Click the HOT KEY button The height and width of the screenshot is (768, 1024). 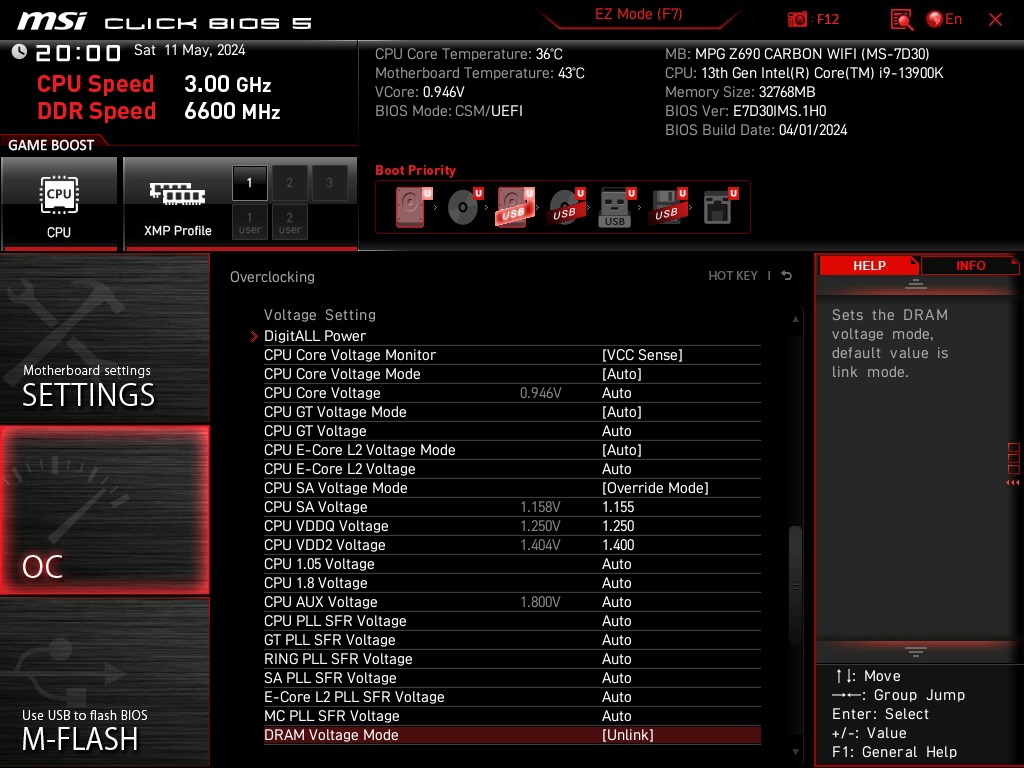(733, 276)
